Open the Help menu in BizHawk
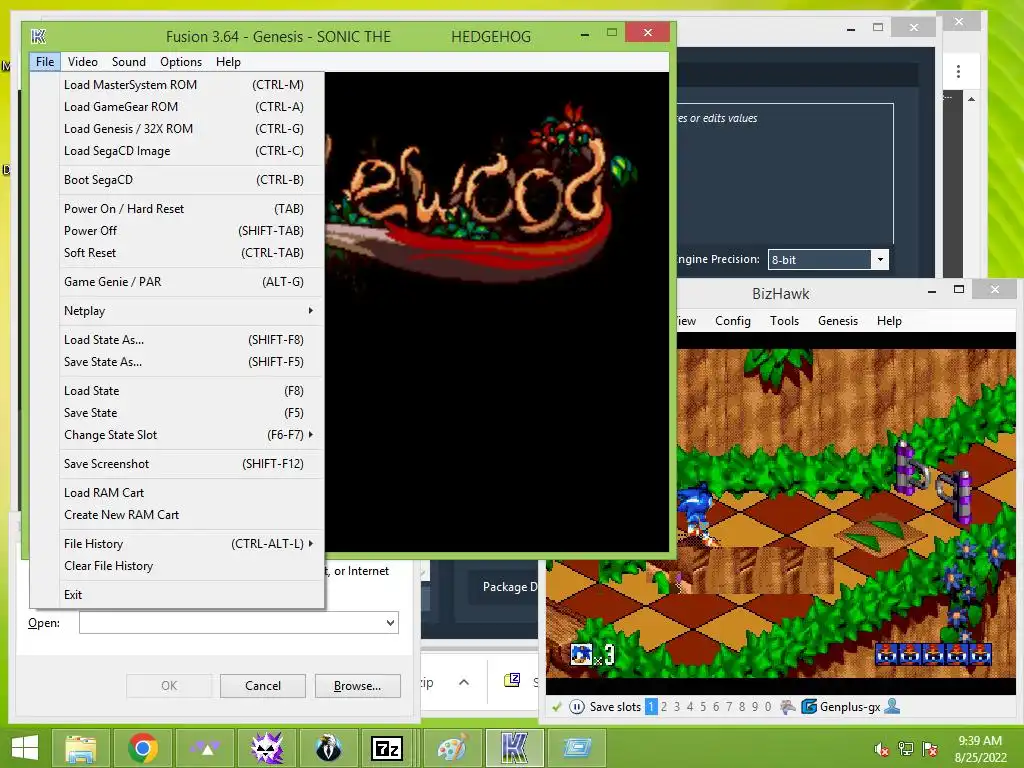This screenshot has width=1024, height=768. coord(889,321)
